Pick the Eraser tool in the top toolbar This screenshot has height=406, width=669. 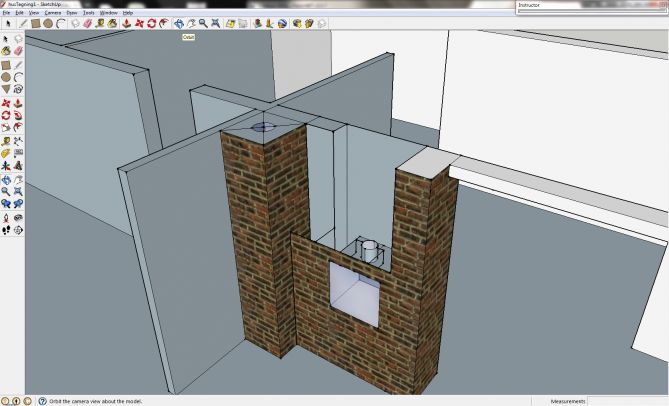[x=87, y=23]
